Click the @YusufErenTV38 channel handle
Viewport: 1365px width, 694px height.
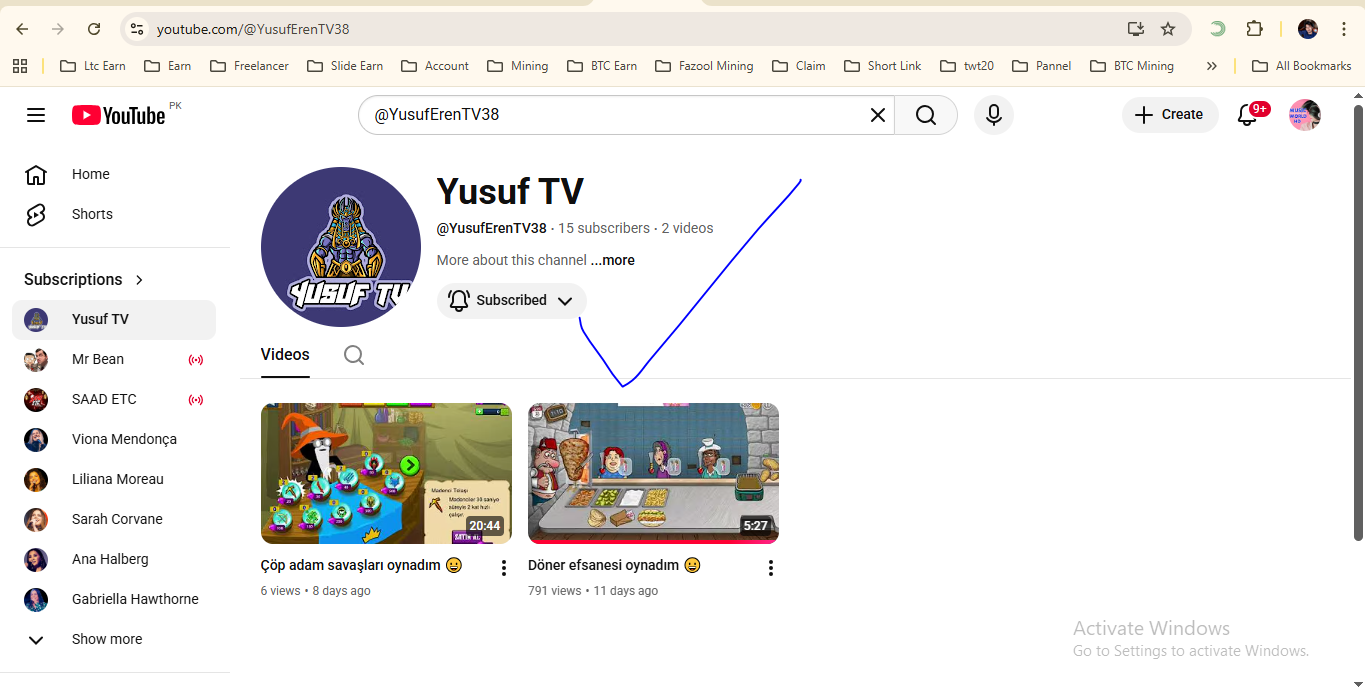point(492,228)
